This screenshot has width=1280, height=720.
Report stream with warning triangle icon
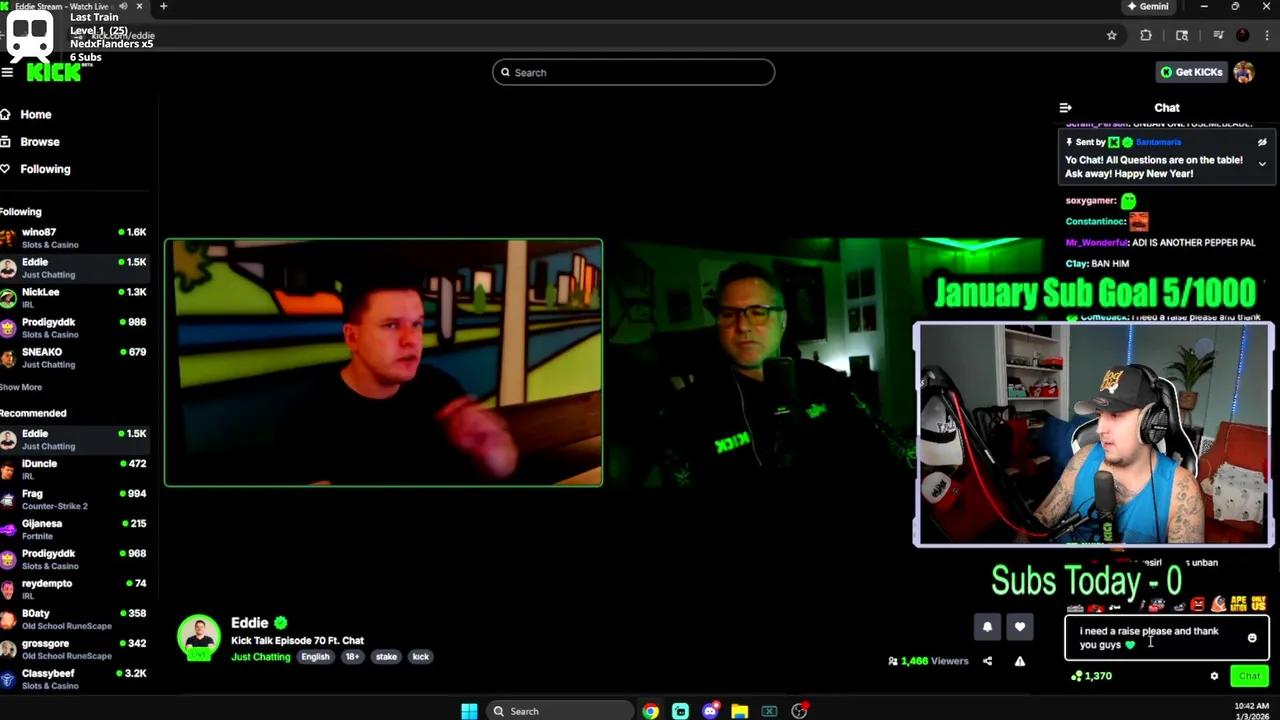[1019, 661]
